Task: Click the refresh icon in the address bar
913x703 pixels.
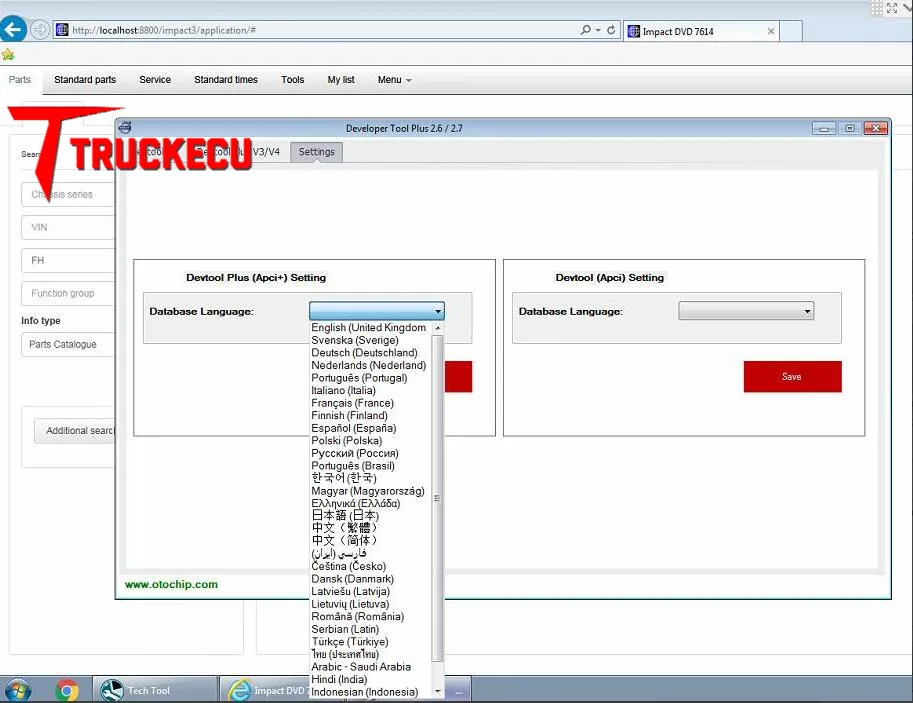Action: 611,30
